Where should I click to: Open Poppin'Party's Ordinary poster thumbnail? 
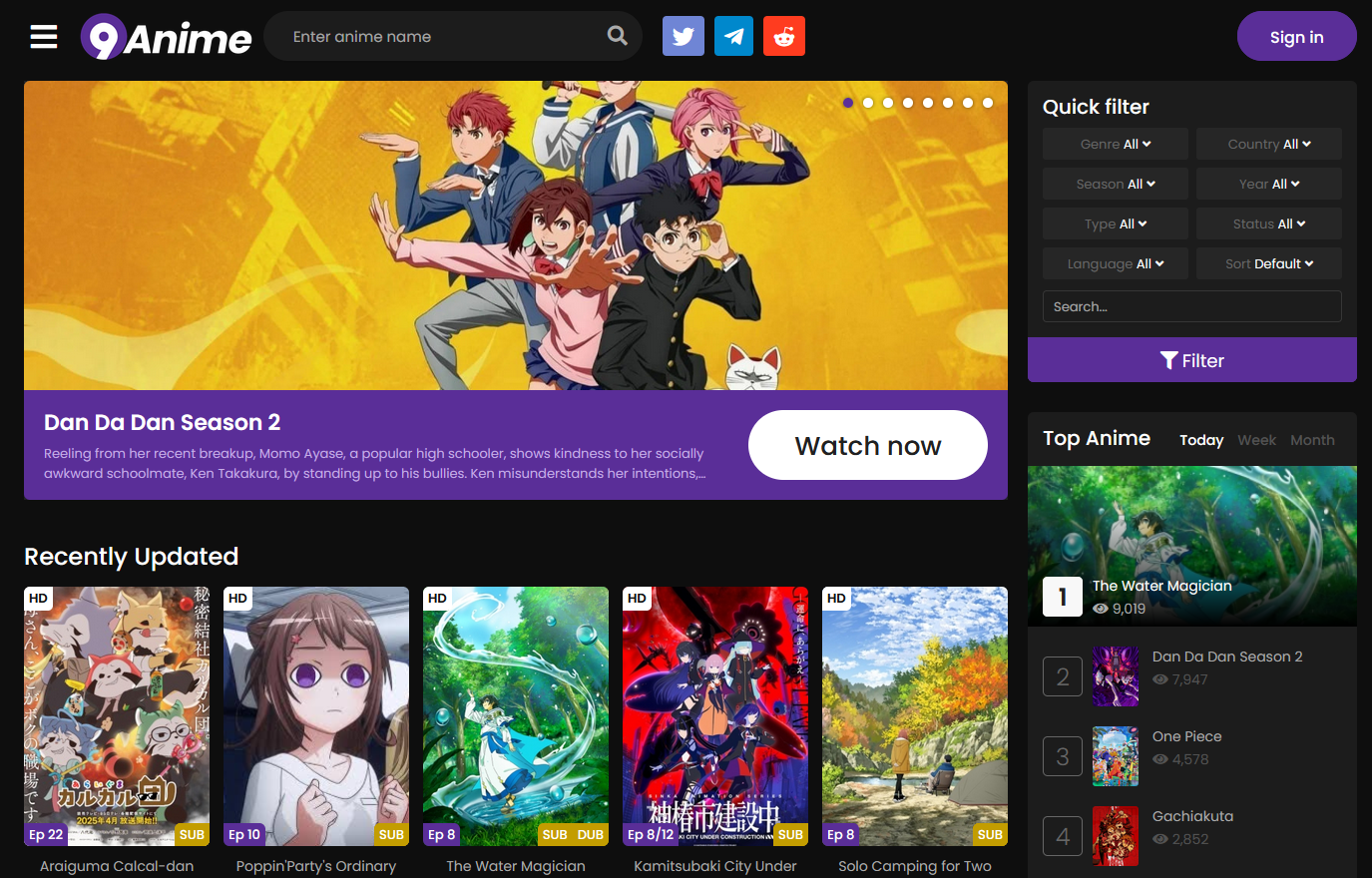click(316, 716)
